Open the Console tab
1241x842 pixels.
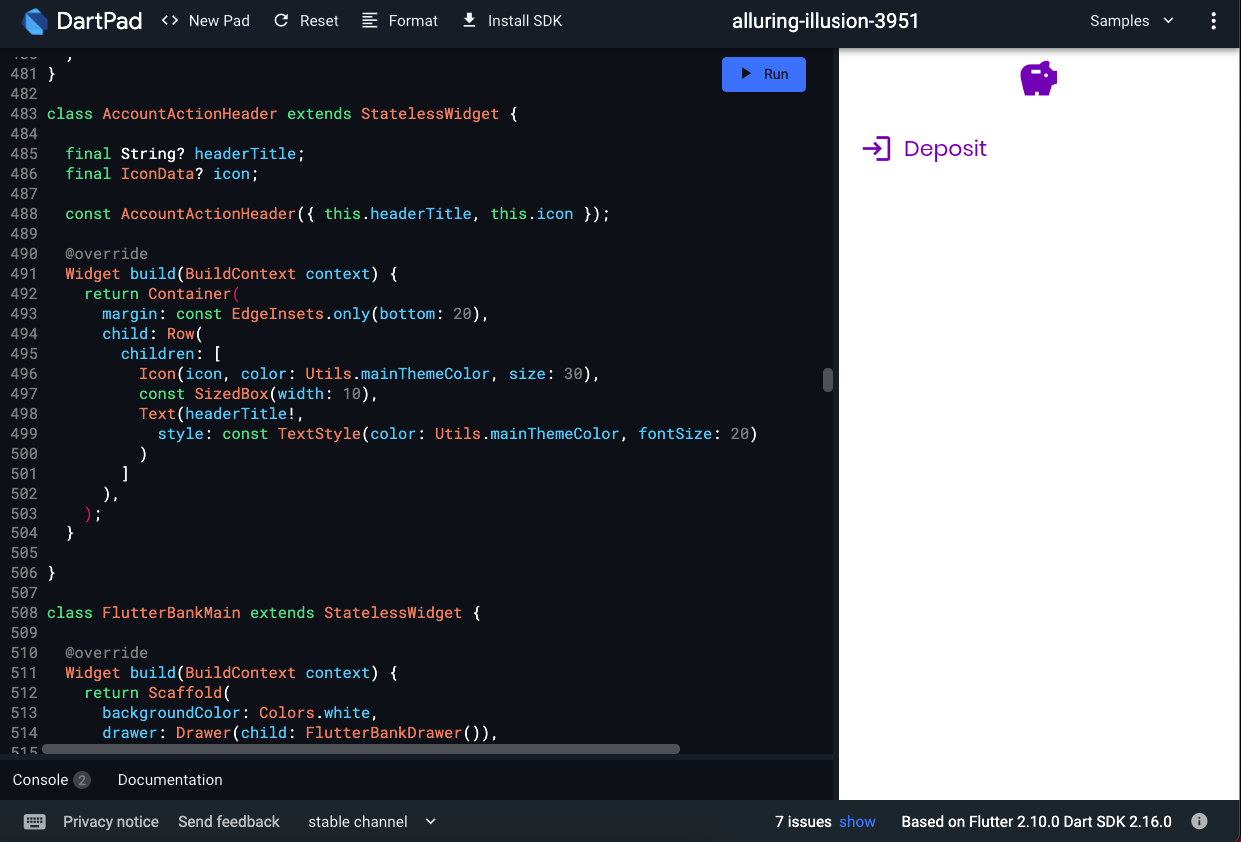click(40, 780)
